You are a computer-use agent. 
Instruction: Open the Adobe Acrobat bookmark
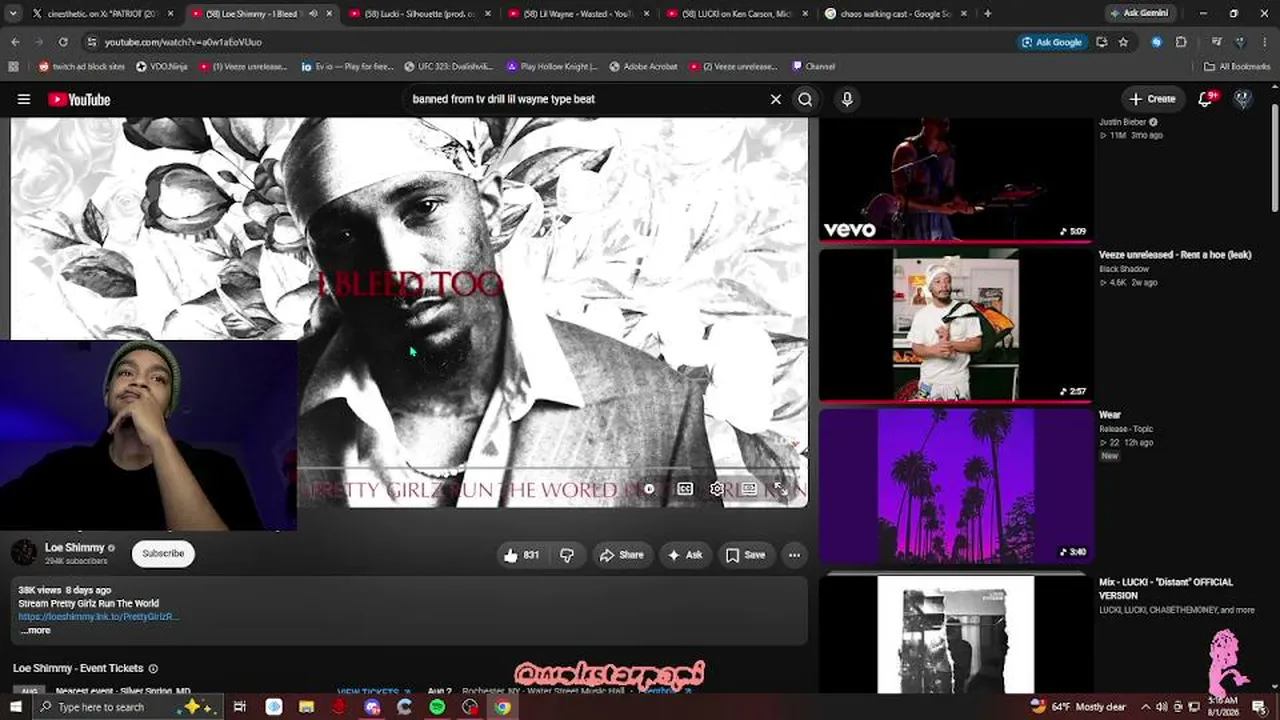pyautogui.click(x=643, y=67)
